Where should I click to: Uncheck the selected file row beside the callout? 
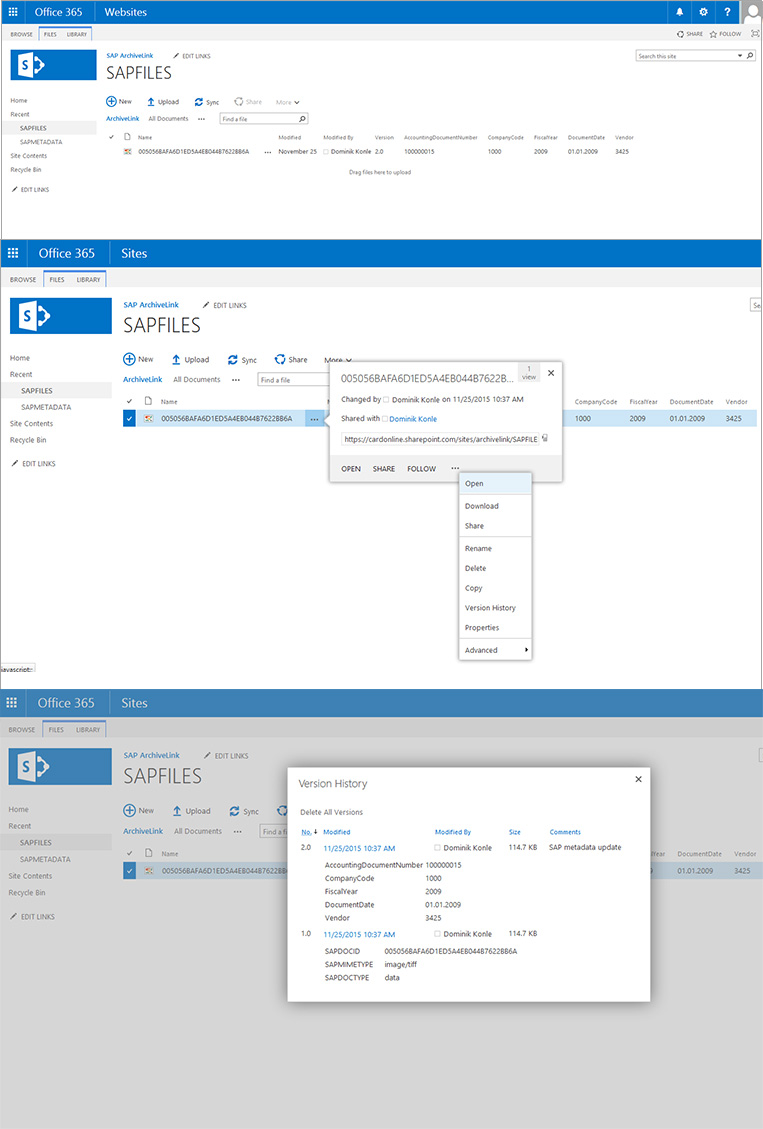click(129, 418)
